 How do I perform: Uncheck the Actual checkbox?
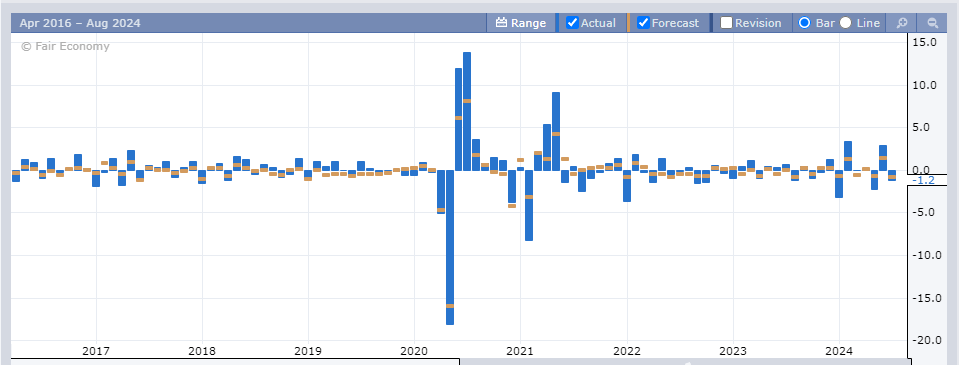click(572, 23)
